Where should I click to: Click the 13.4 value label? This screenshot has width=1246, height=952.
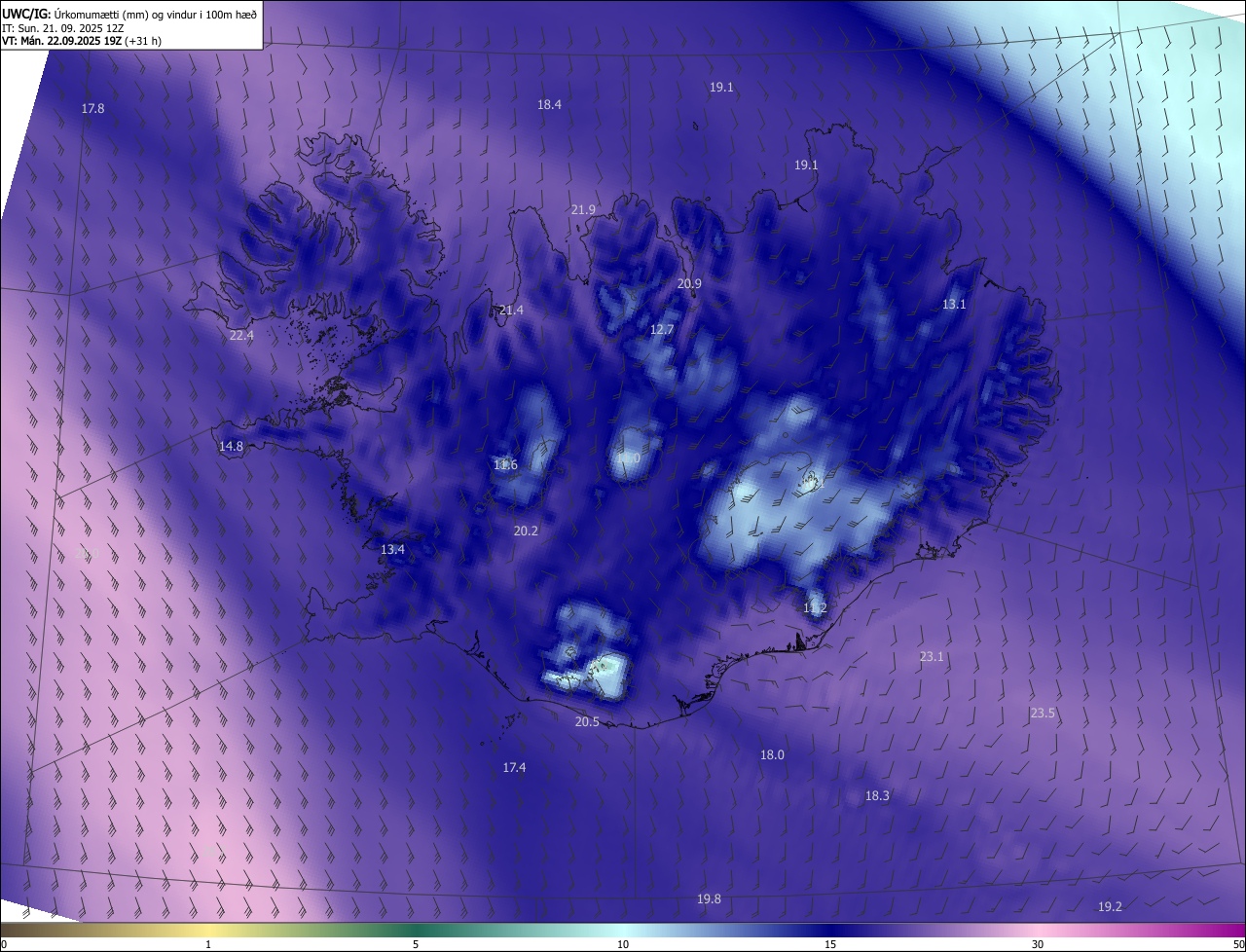pyautogui.click(x=392, y=550)
